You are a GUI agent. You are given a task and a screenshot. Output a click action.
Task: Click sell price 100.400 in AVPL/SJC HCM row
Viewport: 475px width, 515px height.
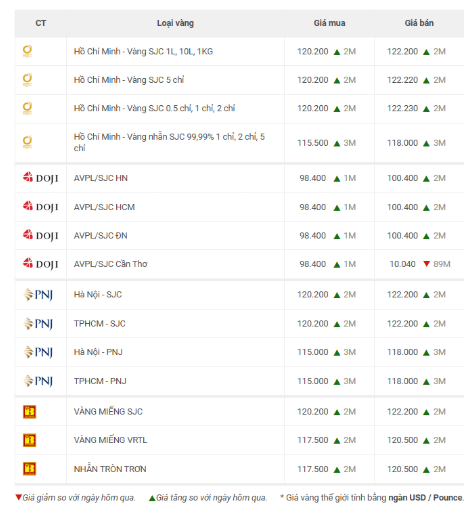point(402,207)
